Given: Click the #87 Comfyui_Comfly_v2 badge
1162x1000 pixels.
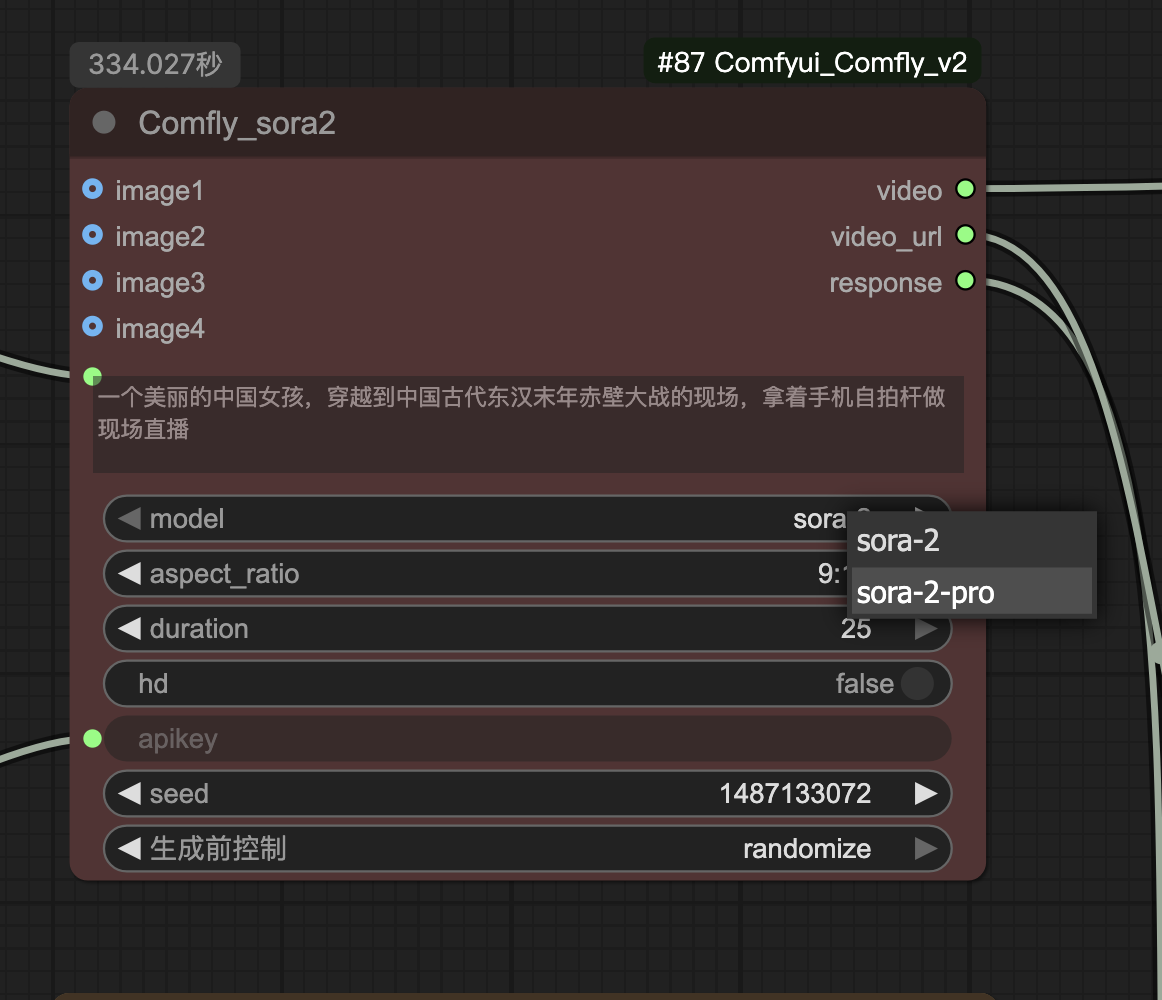Looking at the screenshot, I should coord(812,63).
